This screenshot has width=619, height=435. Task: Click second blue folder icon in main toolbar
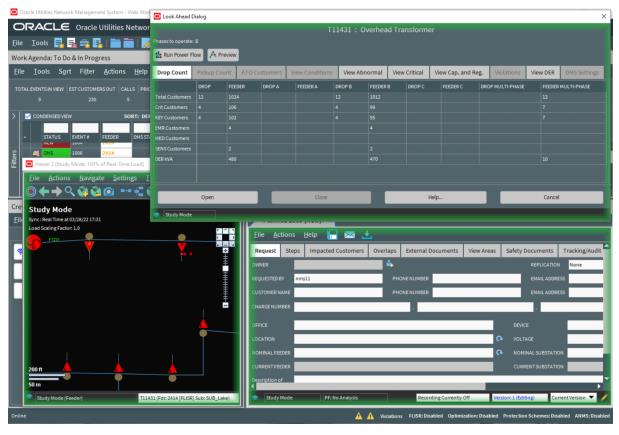point(129,43)
